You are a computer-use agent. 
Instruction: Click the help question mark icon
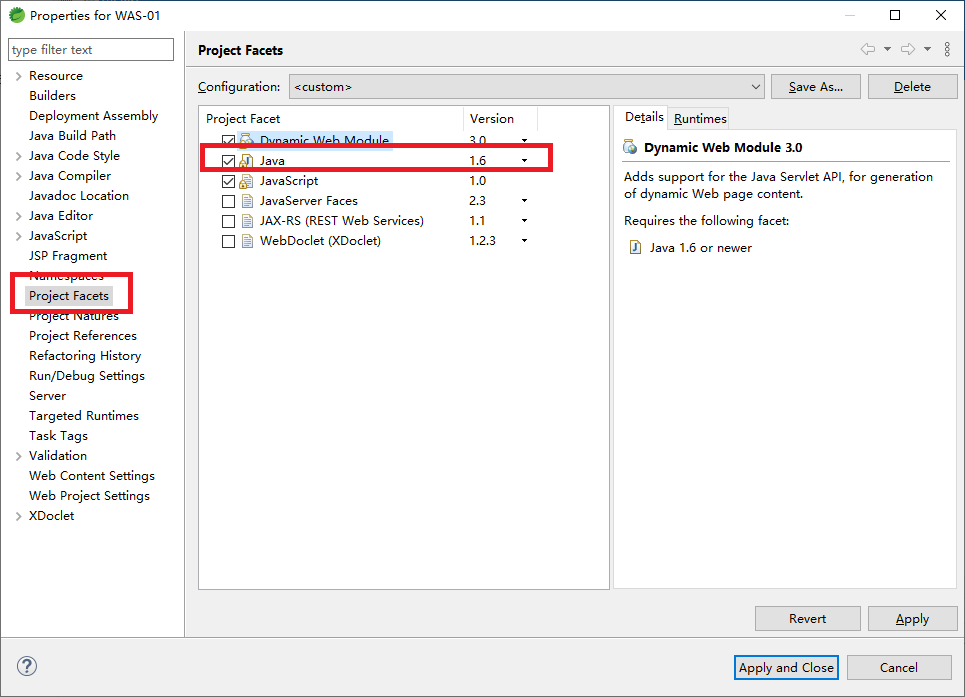pyautogui.click(x=27, y=666)
